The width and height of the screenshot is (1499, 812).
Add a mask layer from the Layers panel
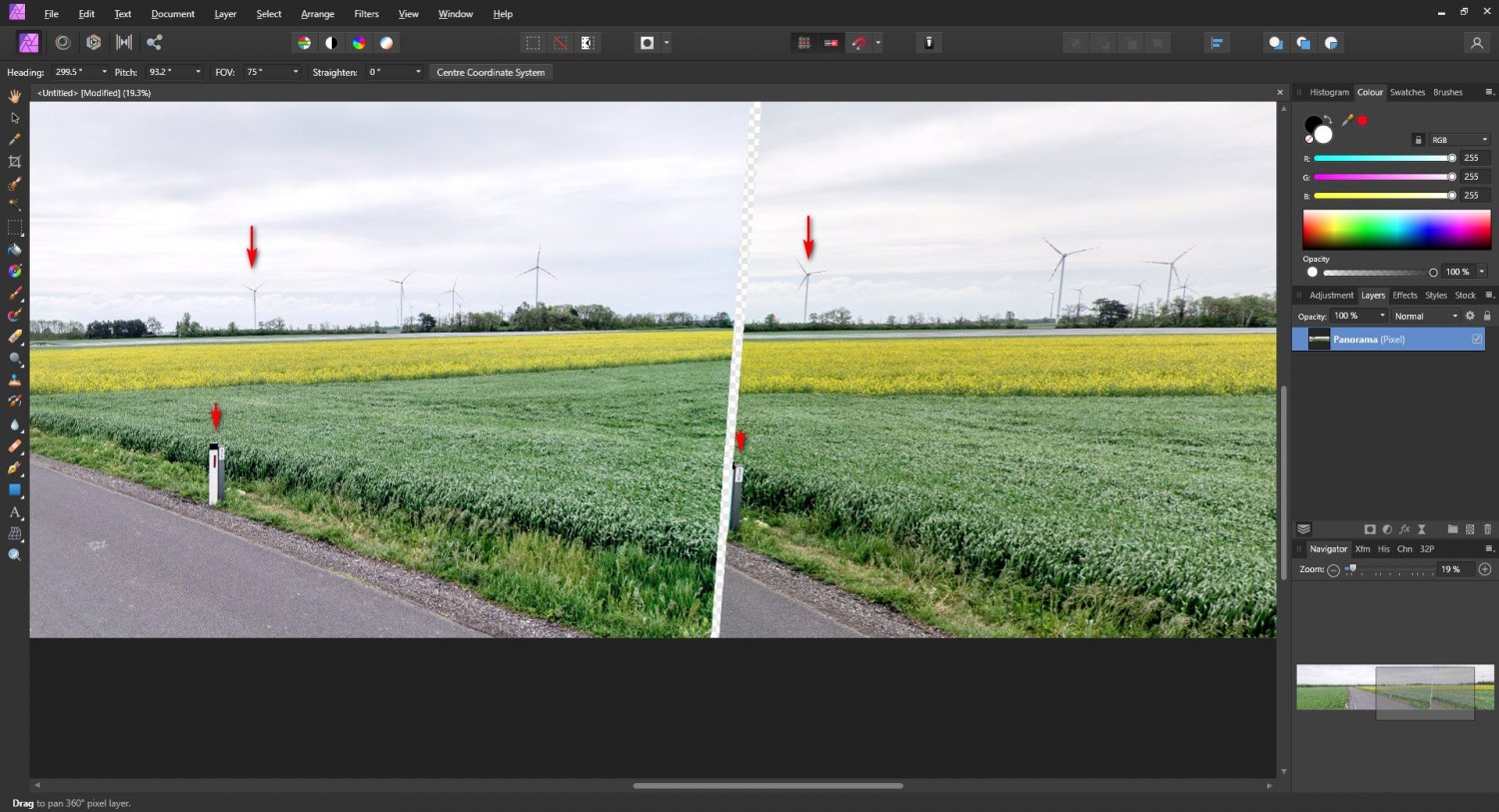point(1370,529)
